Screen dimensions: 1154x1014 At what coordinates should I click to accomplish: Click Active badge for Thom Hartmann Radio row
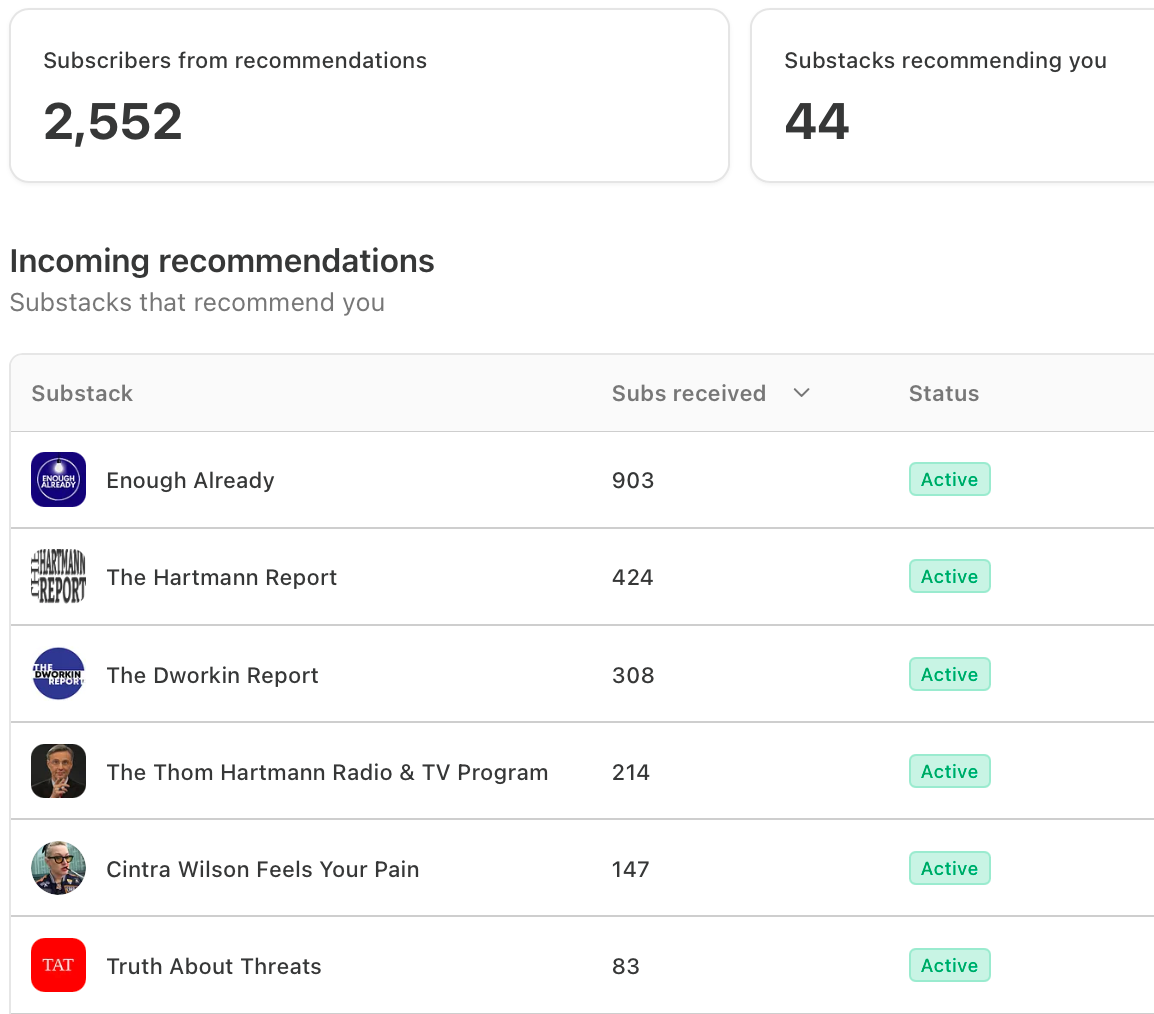pos(949,771)
